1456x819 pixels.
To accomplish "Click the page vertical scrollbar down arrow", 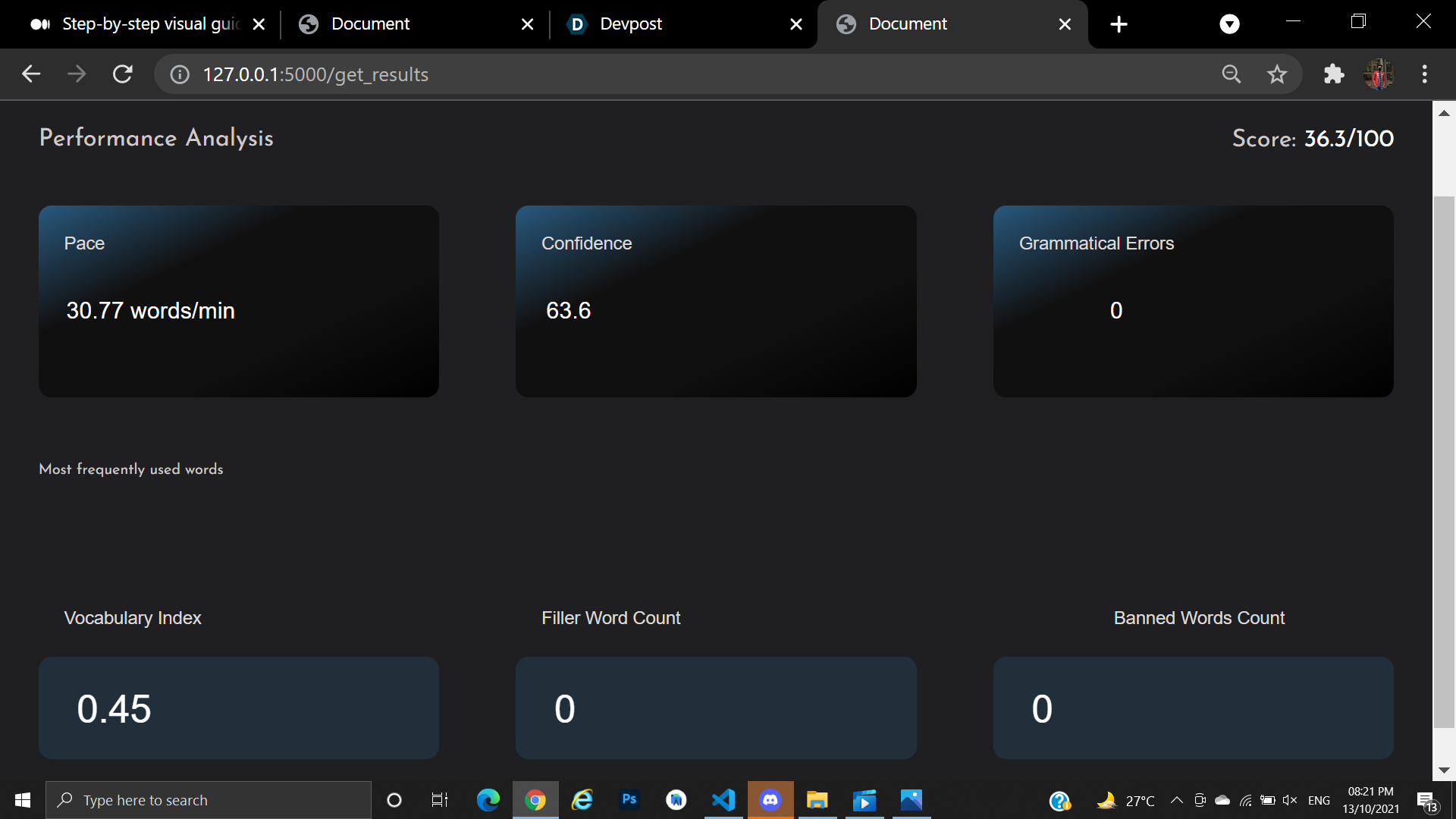I will tap(1444, 770).
